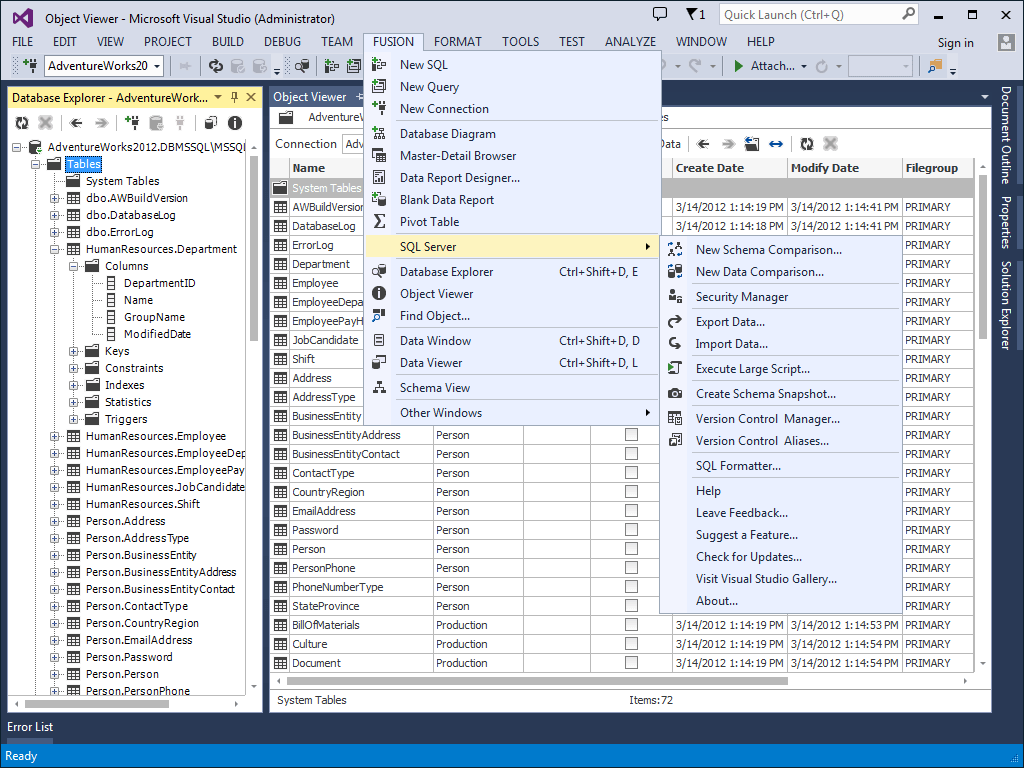The image size is (1024, 768).
Task: Click the Schema View icon in menu
Action: [379, 387]
